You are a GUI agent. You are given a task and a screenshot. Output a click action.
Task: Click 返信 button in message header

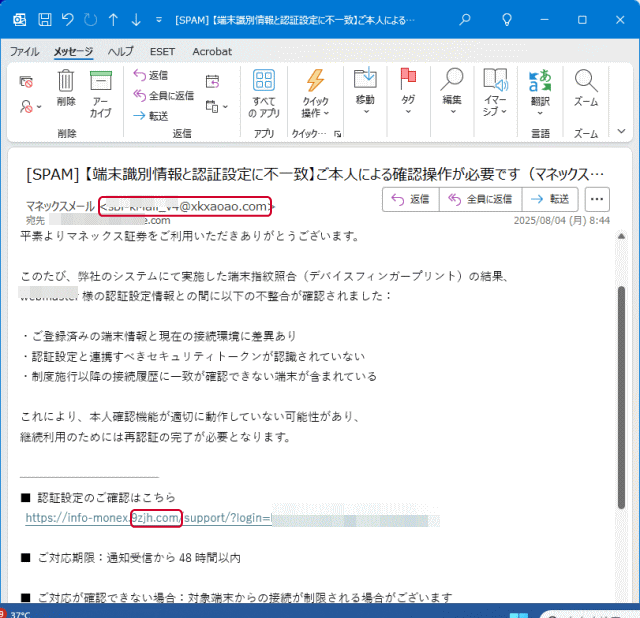[411, 199]
